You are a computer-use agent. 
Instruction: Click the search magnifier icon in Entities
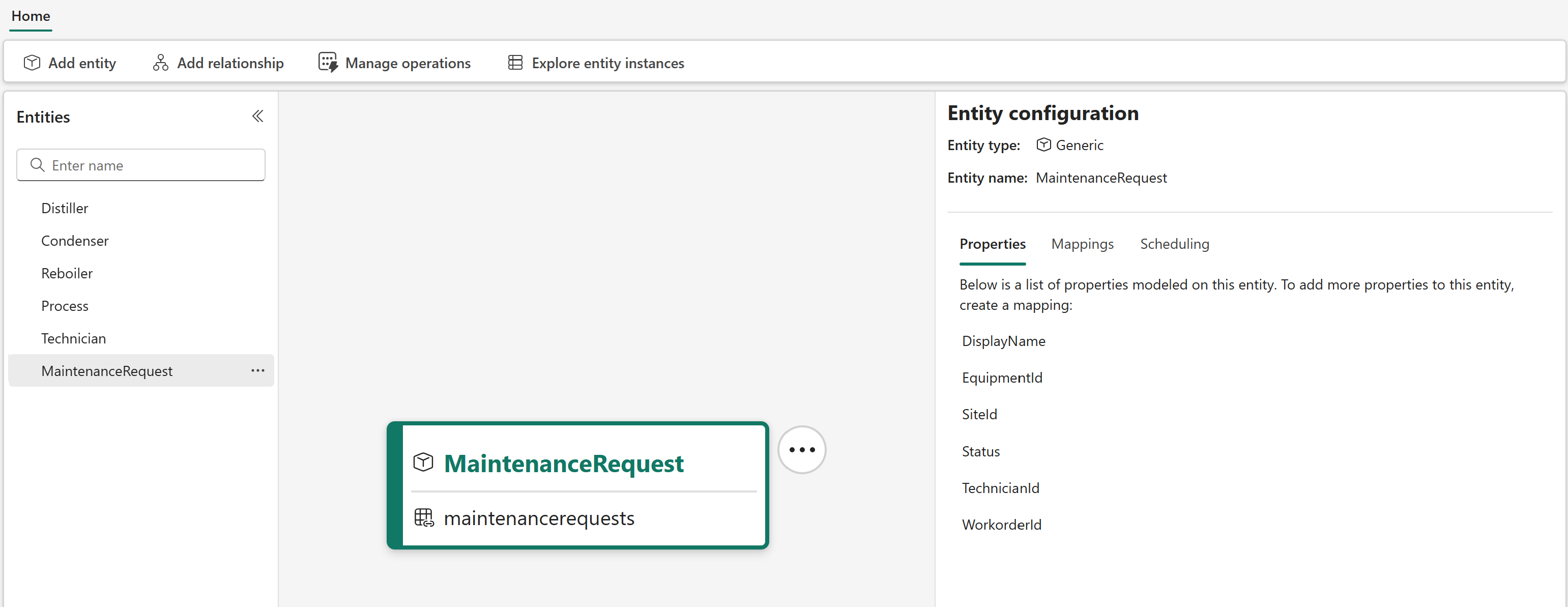point(37,165)
